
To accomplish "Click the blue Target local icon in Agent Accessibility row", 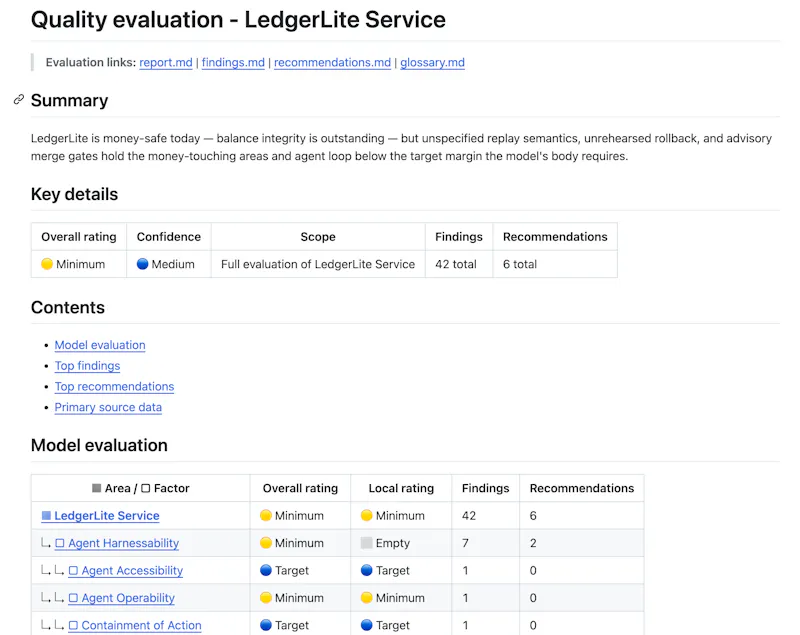I will pyautogui.click(x=366, y=570).
